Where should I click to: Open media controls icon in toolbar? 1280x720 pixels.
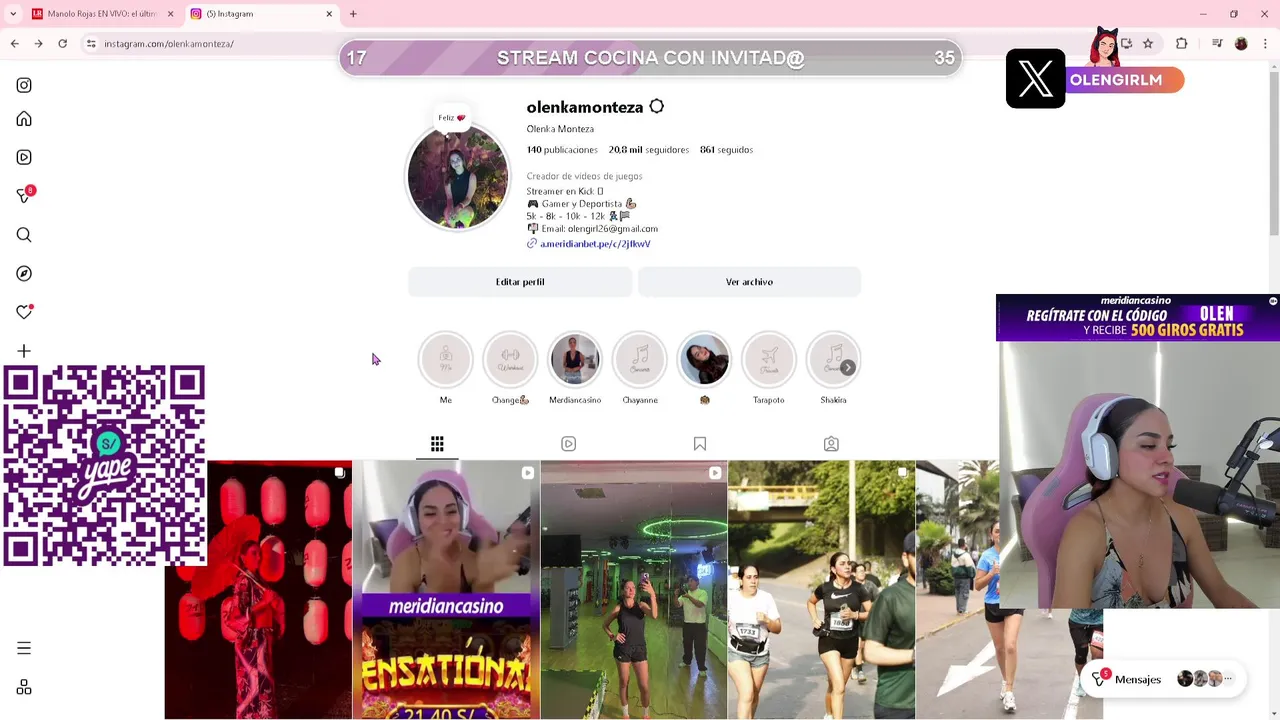1217,44
